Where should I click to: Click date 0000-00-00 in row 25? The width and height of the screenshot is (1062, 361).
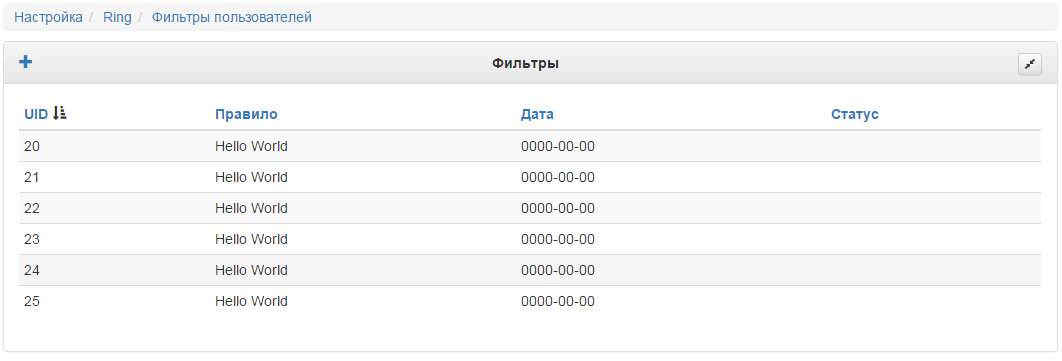point(557,301)
